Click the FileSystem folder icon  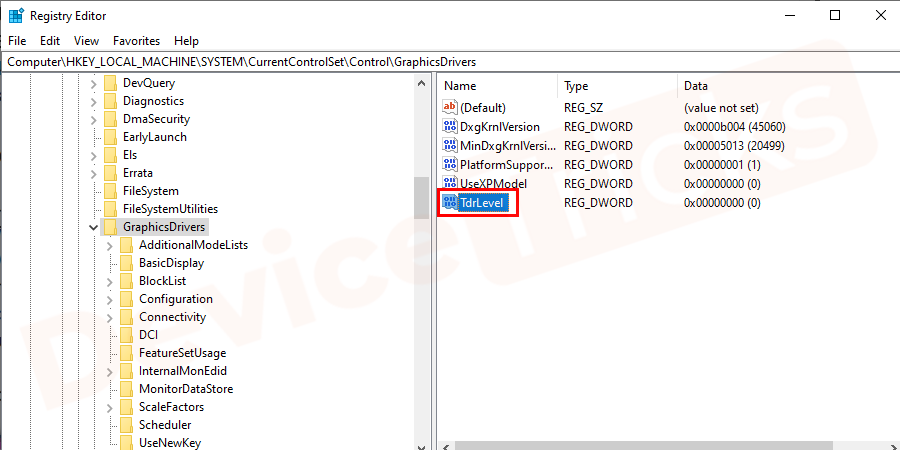110,191
